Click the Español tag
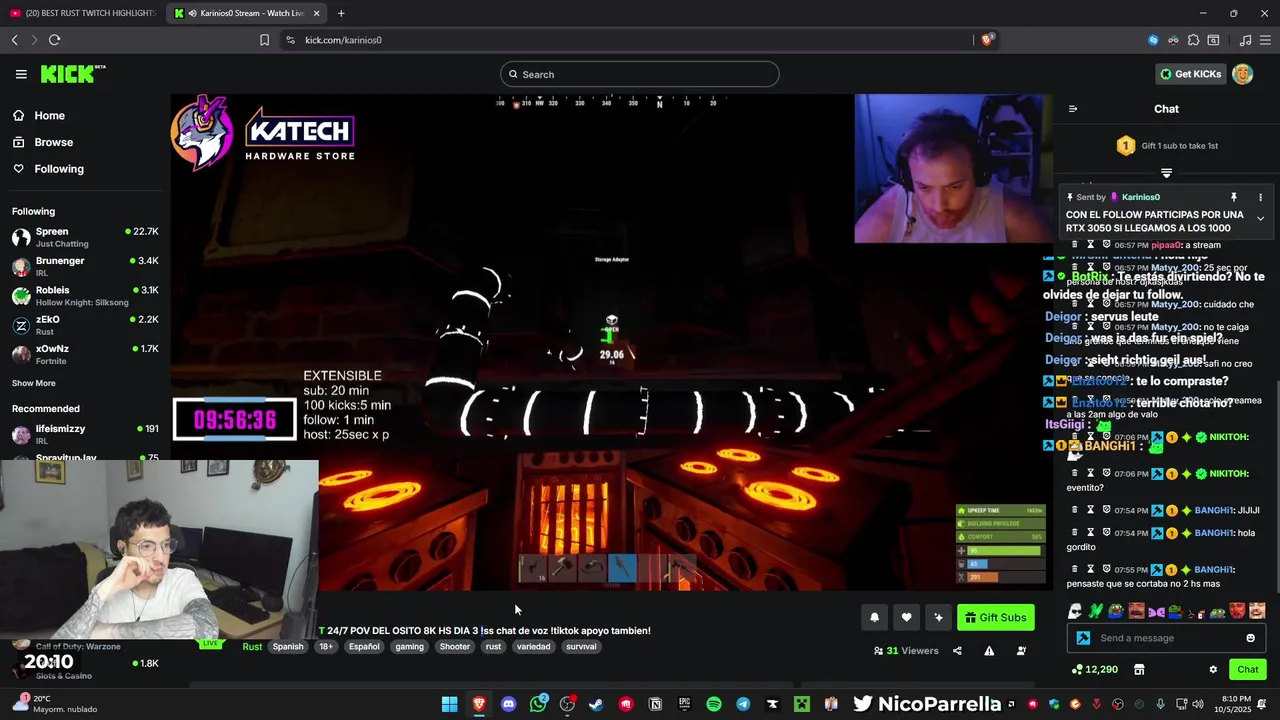Image resolution: width=1280 pixels, height=720 pixels. tap(364, 647)
